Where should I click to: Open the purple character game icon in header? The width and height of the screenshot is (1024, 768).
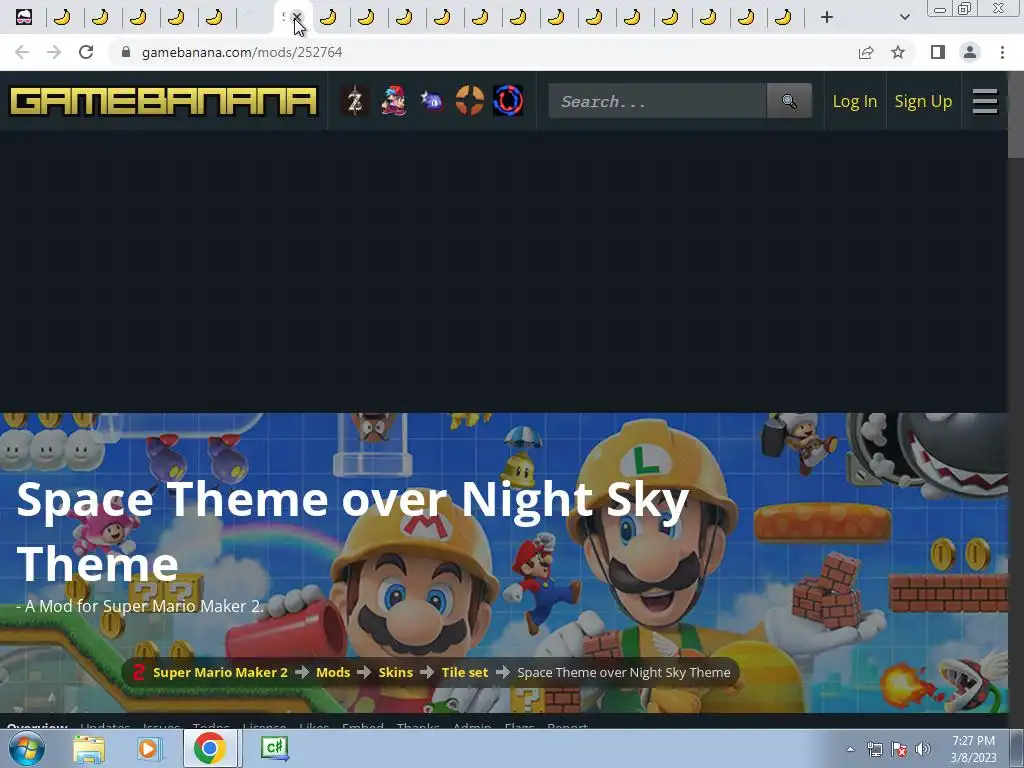pos(431,101)
